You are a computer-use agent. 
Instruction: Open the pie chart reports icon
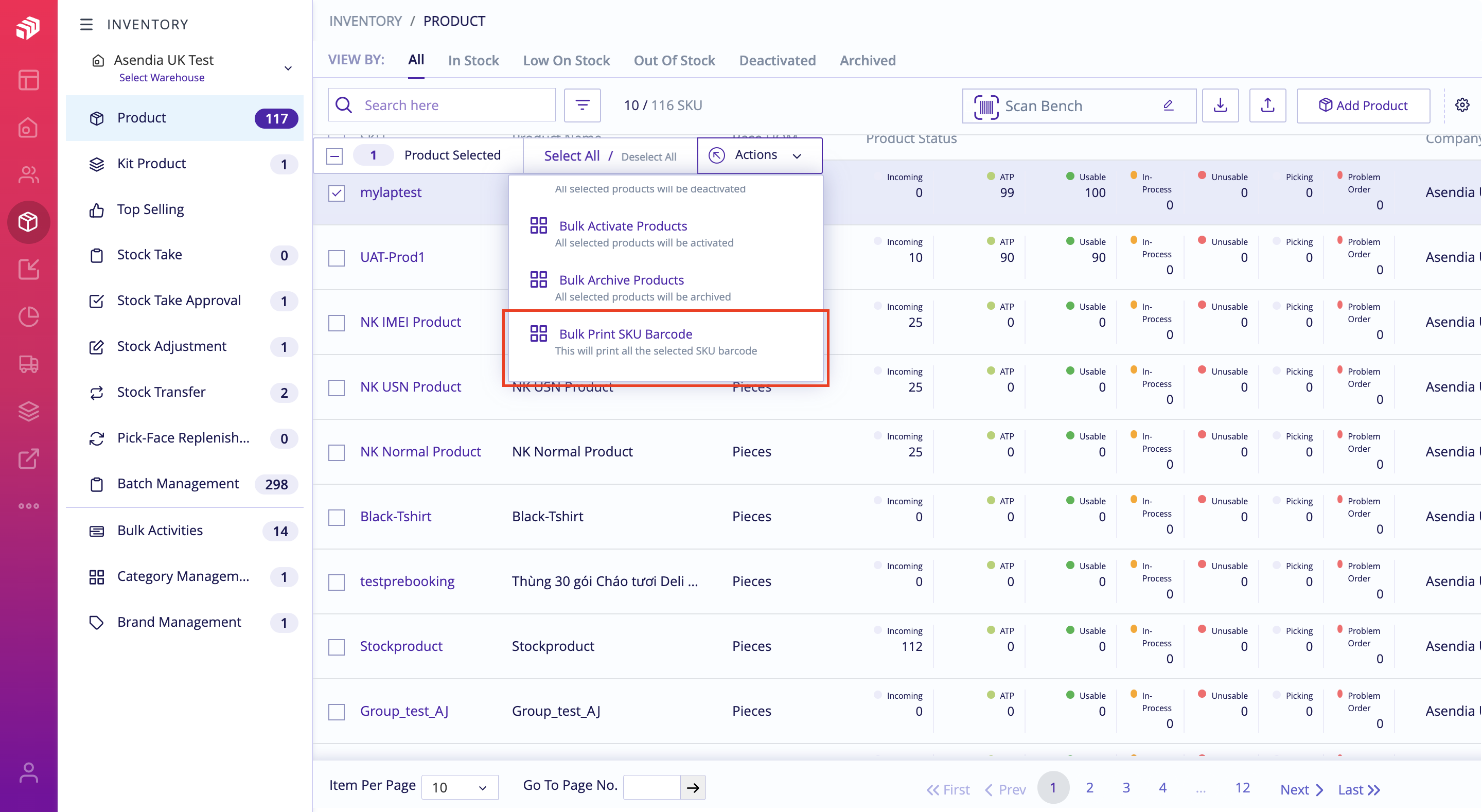pyautogui.click(x=28, y=316)
